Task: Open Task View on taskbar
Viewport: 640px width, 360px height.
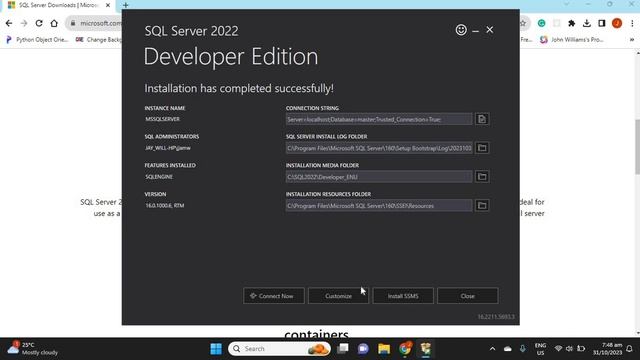Action: coord(343,349)
